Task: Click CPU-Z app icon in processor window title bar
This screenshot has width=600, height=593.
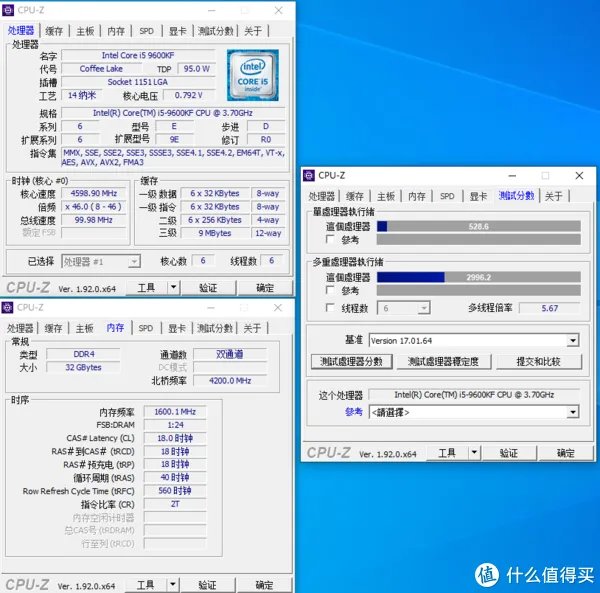Action: coord(8,10)
